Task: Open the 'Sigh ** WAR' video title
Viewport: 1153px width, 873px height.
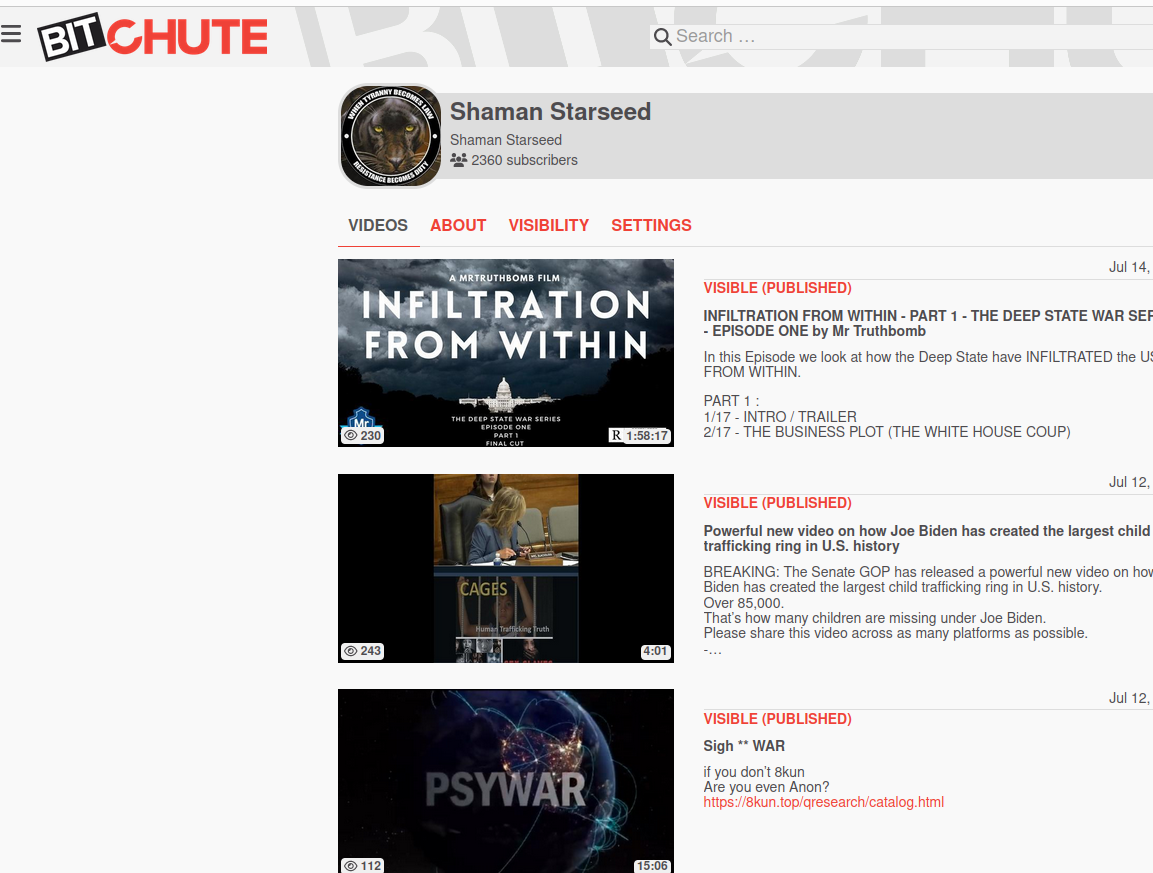Action: point(744,746)
